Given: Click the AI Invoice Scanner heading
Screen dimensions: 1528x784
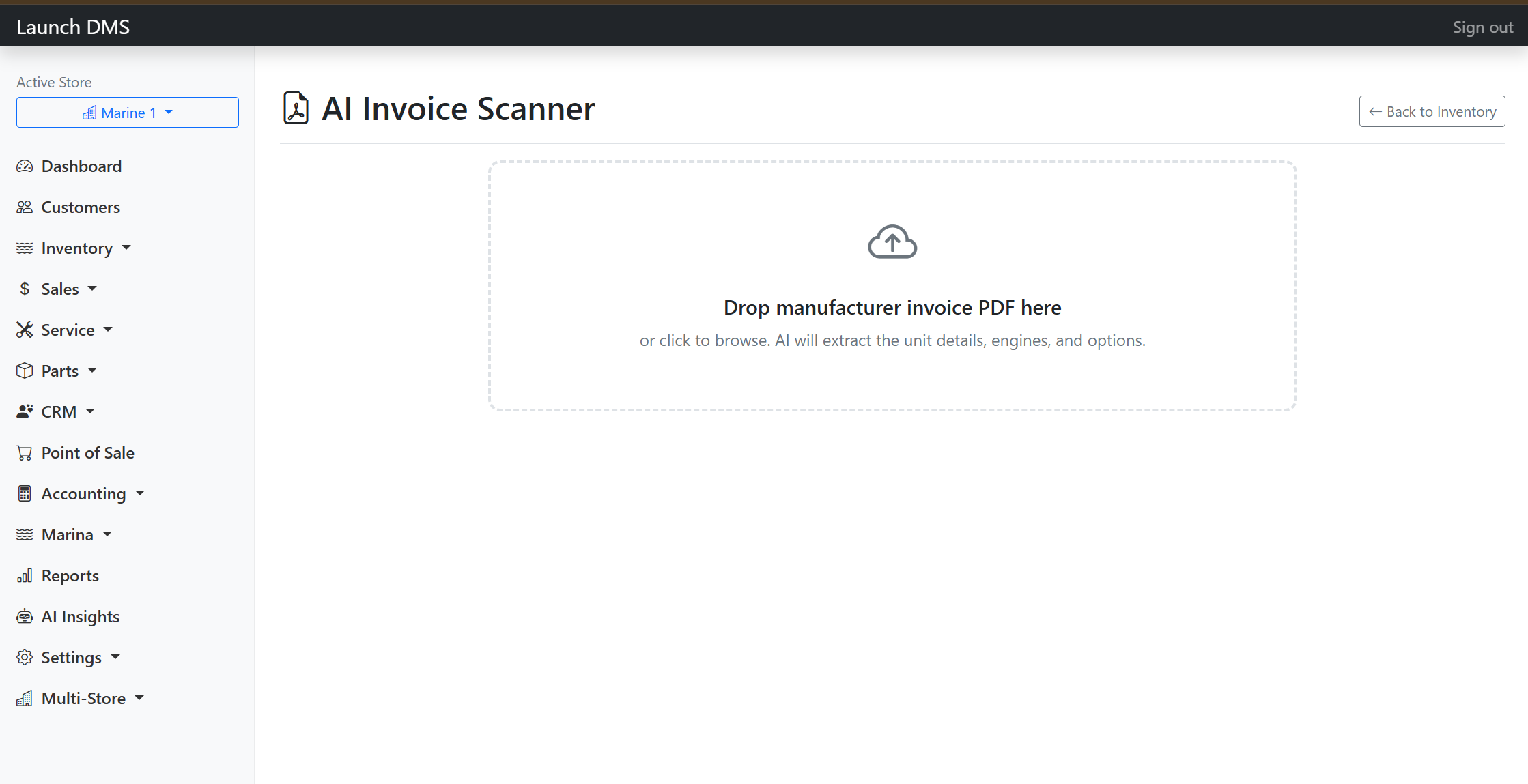Looking at the screenshot, I should pos(458,109).
